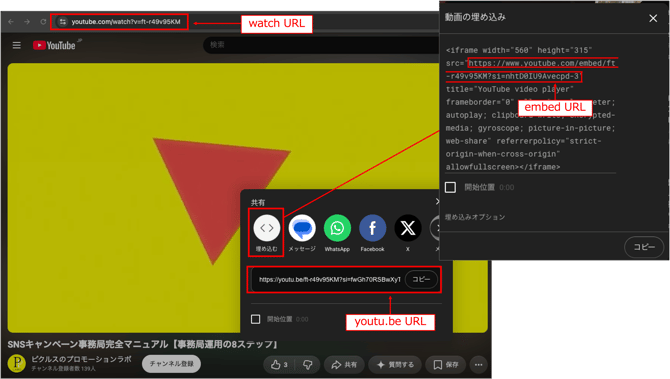Copy embed code with コピー button
Screen dimensions: 670x379
coord(644,247)
